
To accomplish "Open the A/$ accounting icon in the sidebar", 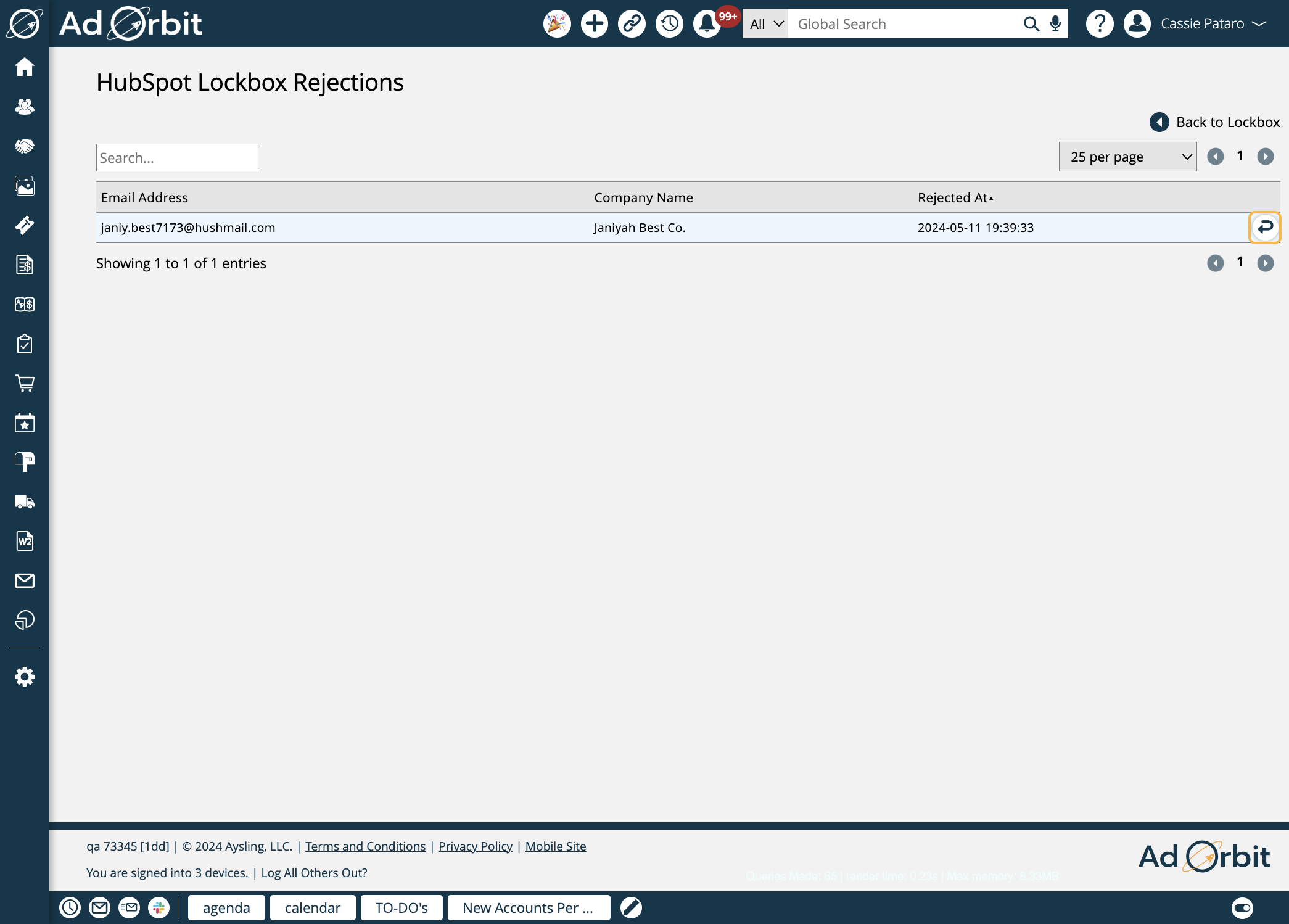I will [25, 304].
